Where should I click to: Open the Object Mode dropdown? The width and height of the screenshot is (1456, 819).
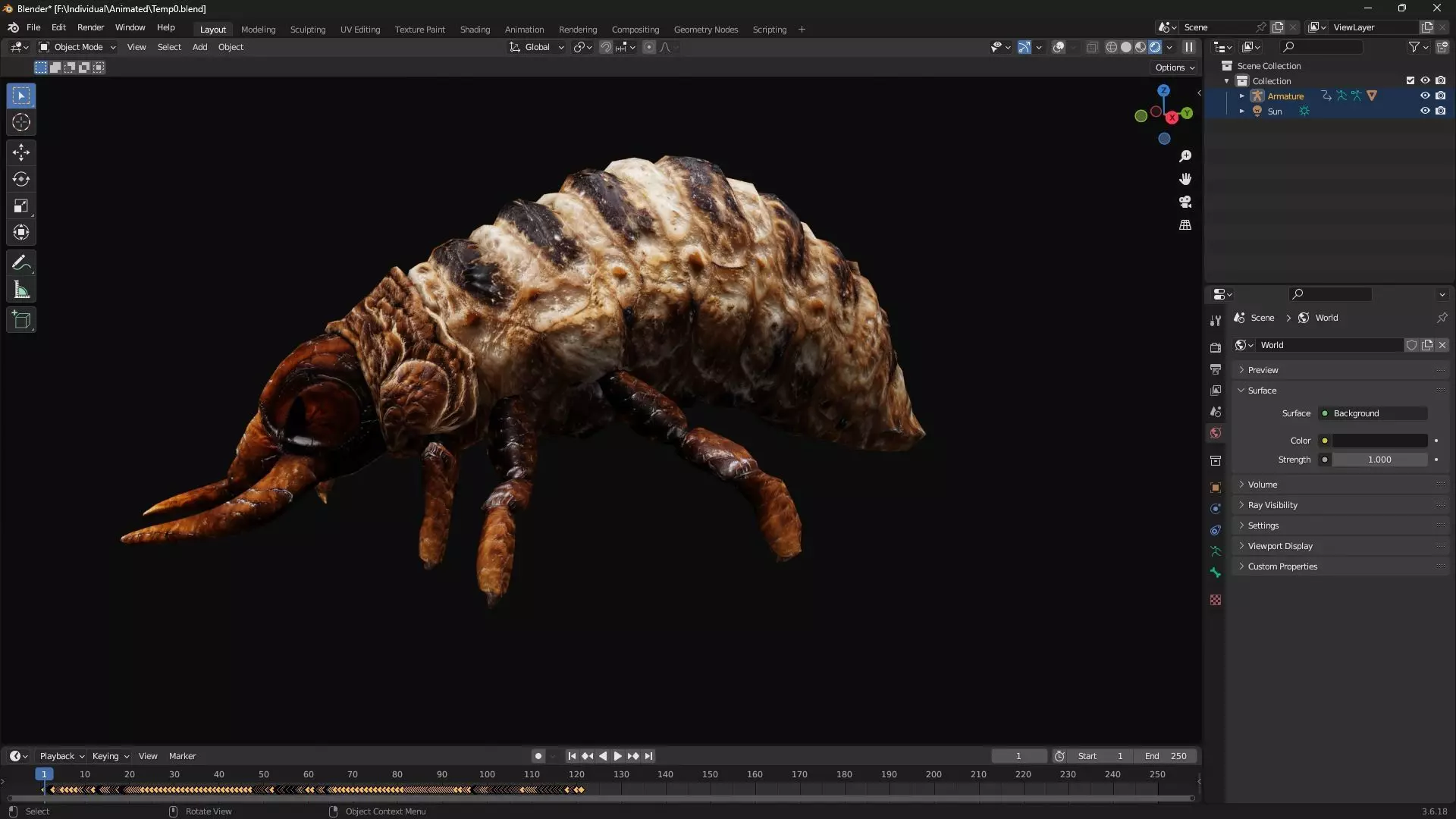77,47
